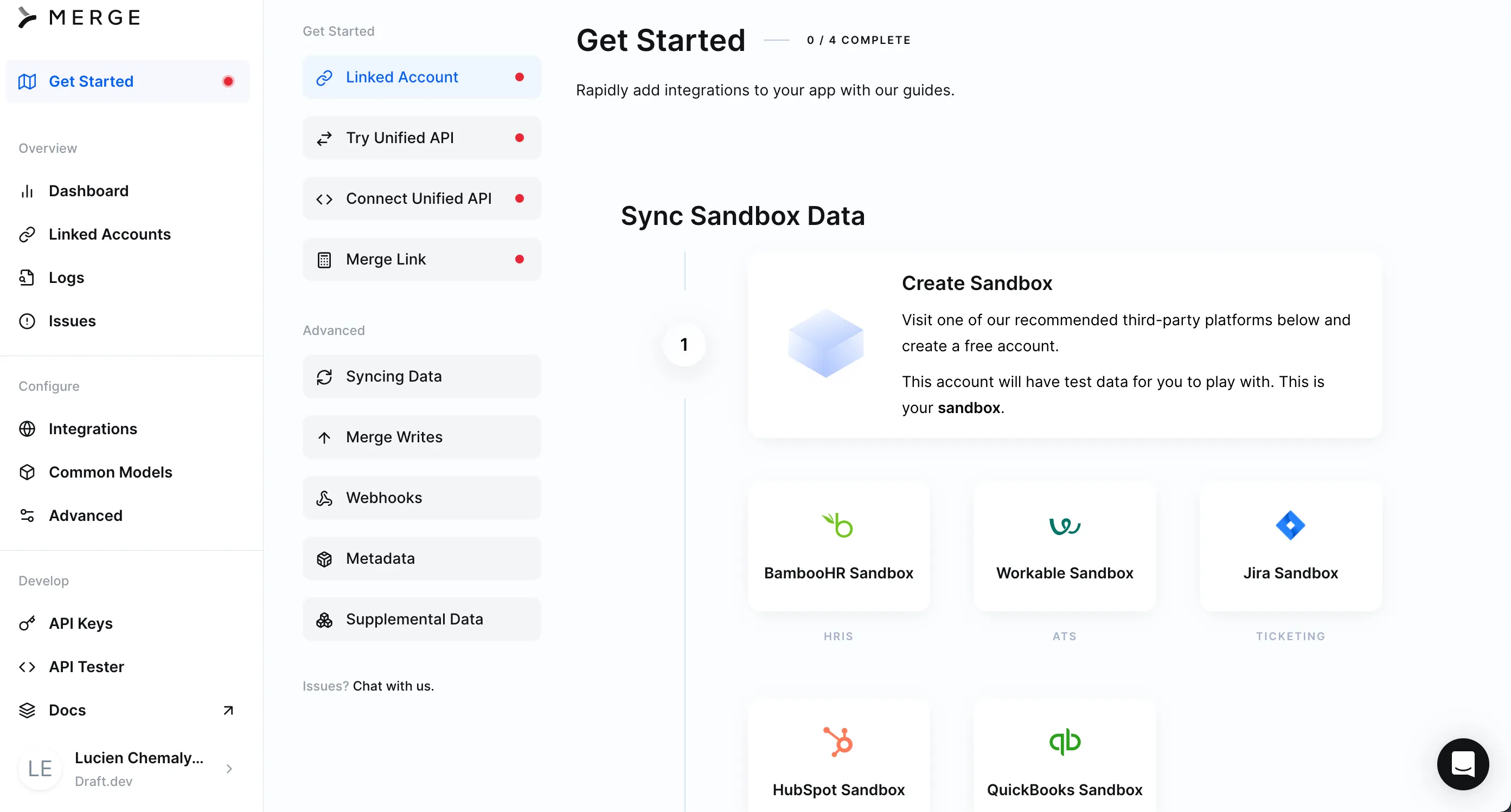Select the Linked Account guide
Image resolution: width=1511 pixels, height=812 pixels.
coord(422,78)
